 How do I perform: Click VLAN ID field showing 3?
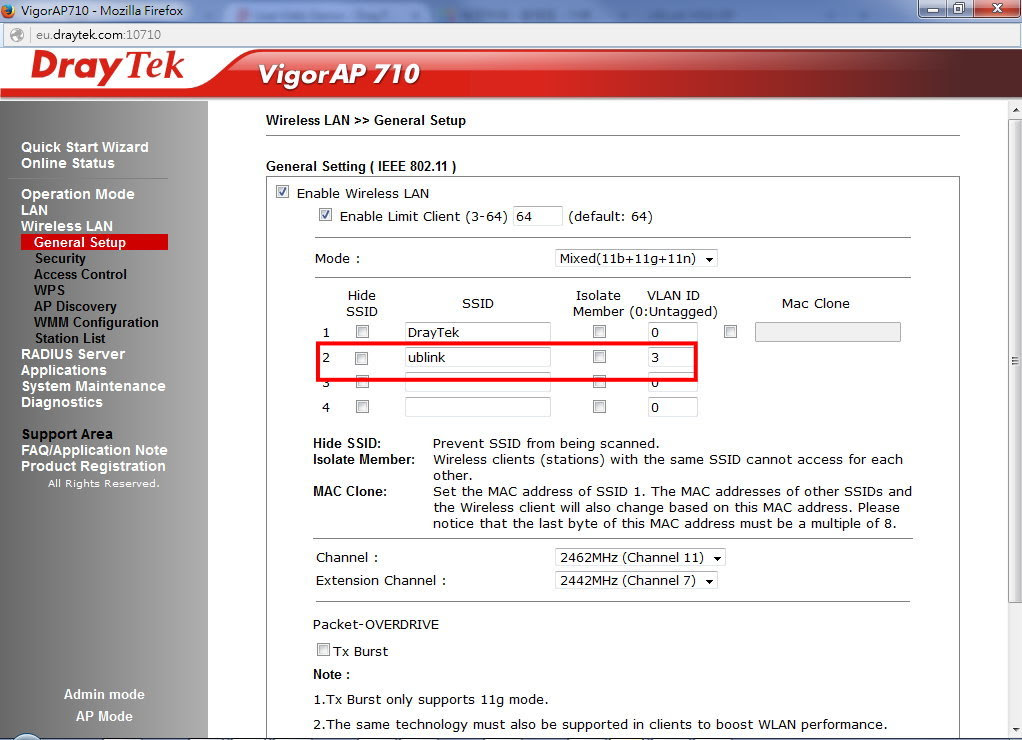click(671, 357)
